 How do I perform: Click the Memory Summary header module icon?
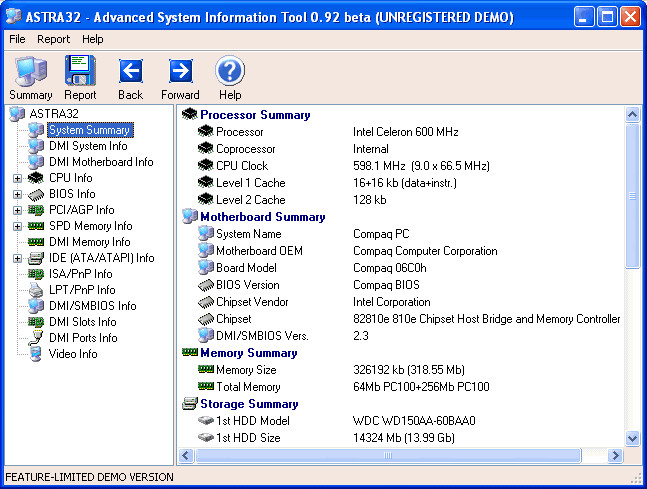pos(190,352)
